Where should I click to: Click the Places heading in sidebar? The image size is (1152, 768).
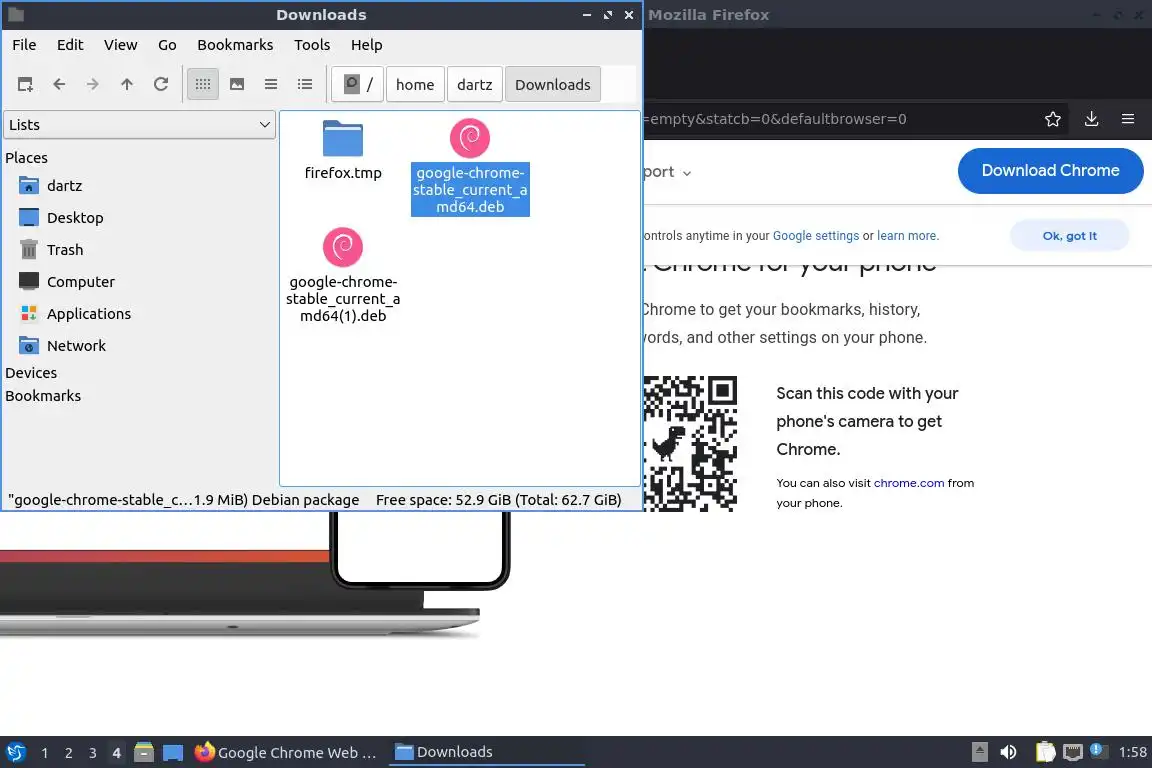coord(26,158)
